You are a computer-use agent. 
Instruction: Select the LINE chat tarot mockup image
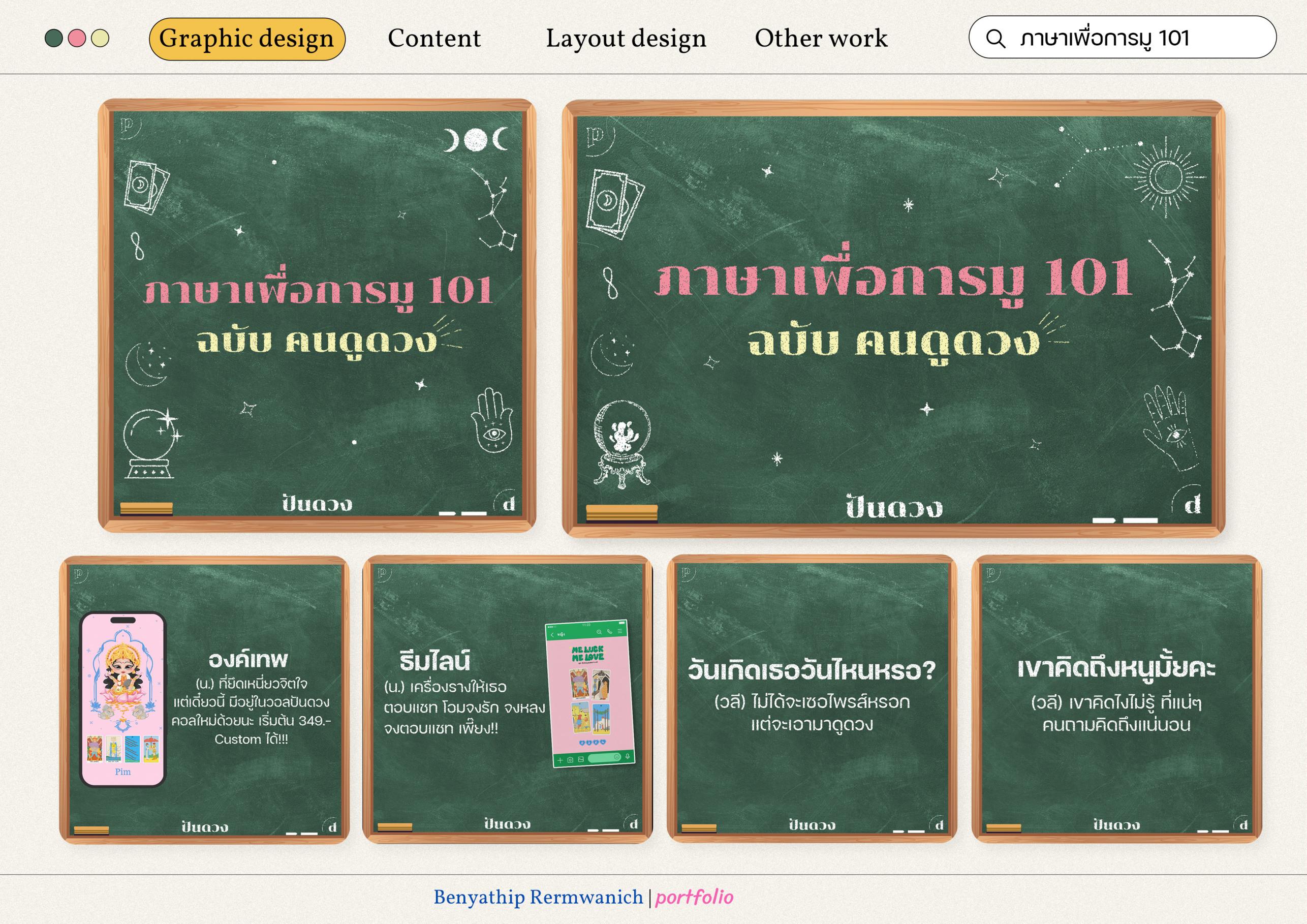[590, 693]
